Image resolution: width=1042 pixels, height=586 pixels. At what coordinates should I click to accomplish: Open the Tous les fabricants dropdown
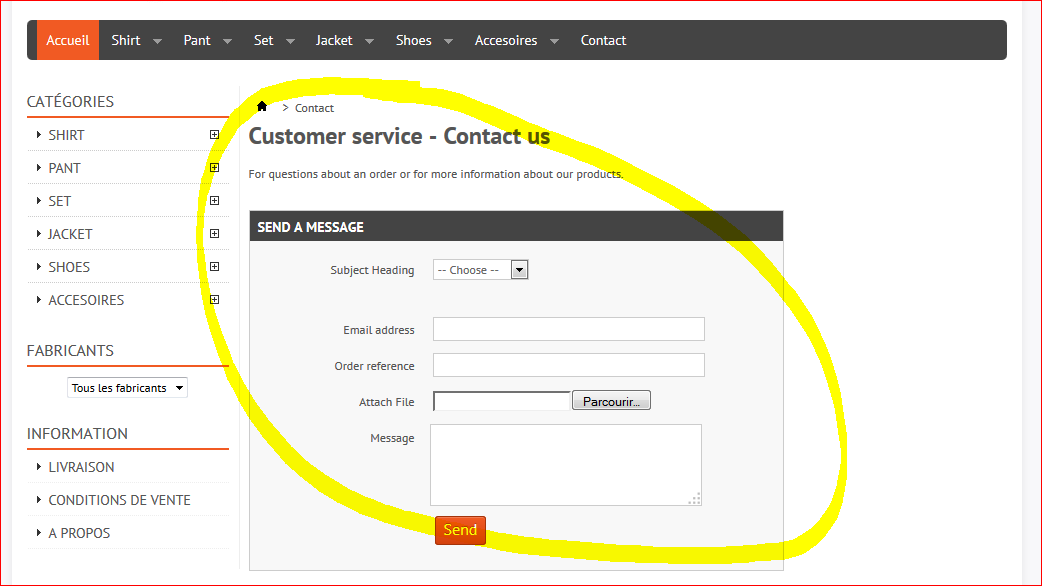tap(127, 387)
